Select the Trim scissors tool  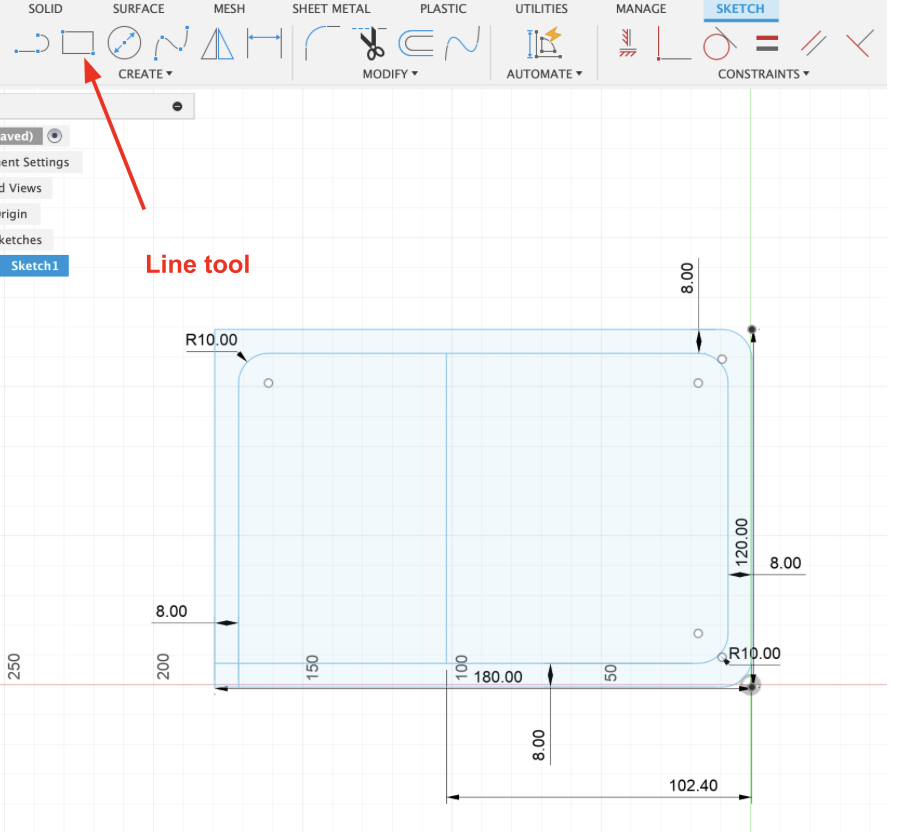click(370, 43)
